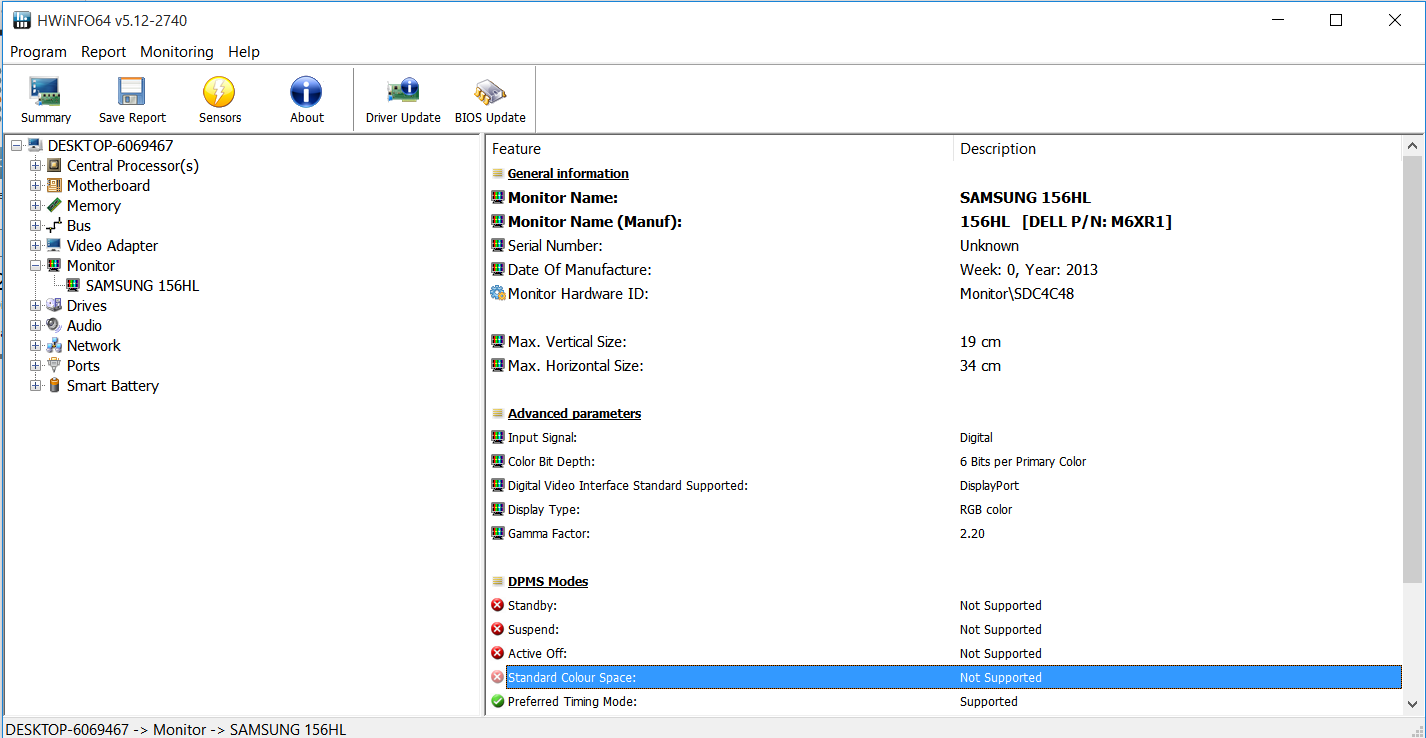1426x738 pixels.
Task: Select the Standard Colour Space row
Action: (954, 678)
